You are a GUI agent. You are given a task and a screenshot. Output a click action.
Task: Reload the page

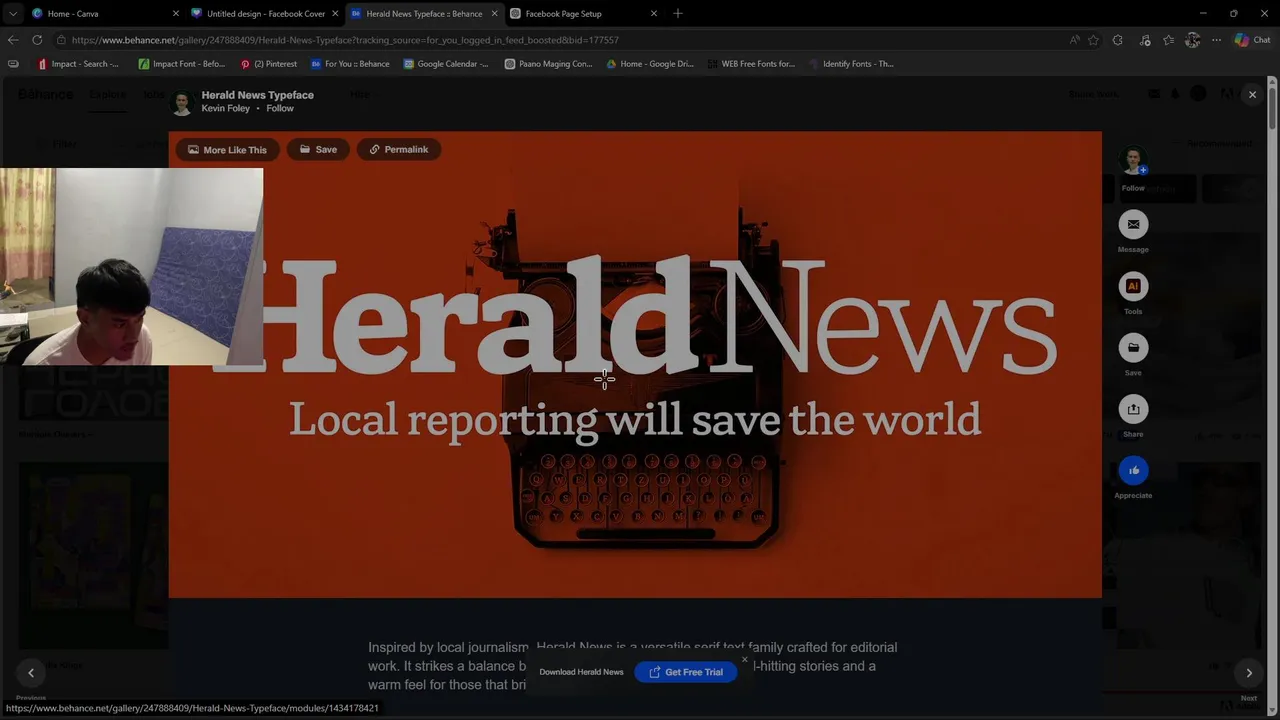(x=37, y=40)
